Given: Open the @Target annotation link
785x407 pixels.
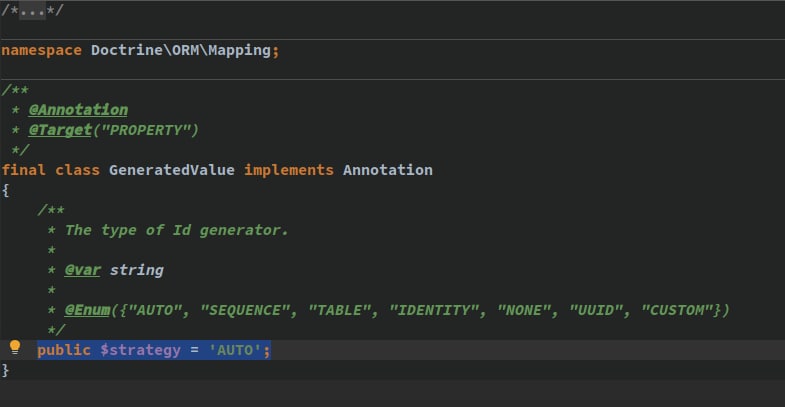Looking at the screenshot, I should [x=60, y=130].
